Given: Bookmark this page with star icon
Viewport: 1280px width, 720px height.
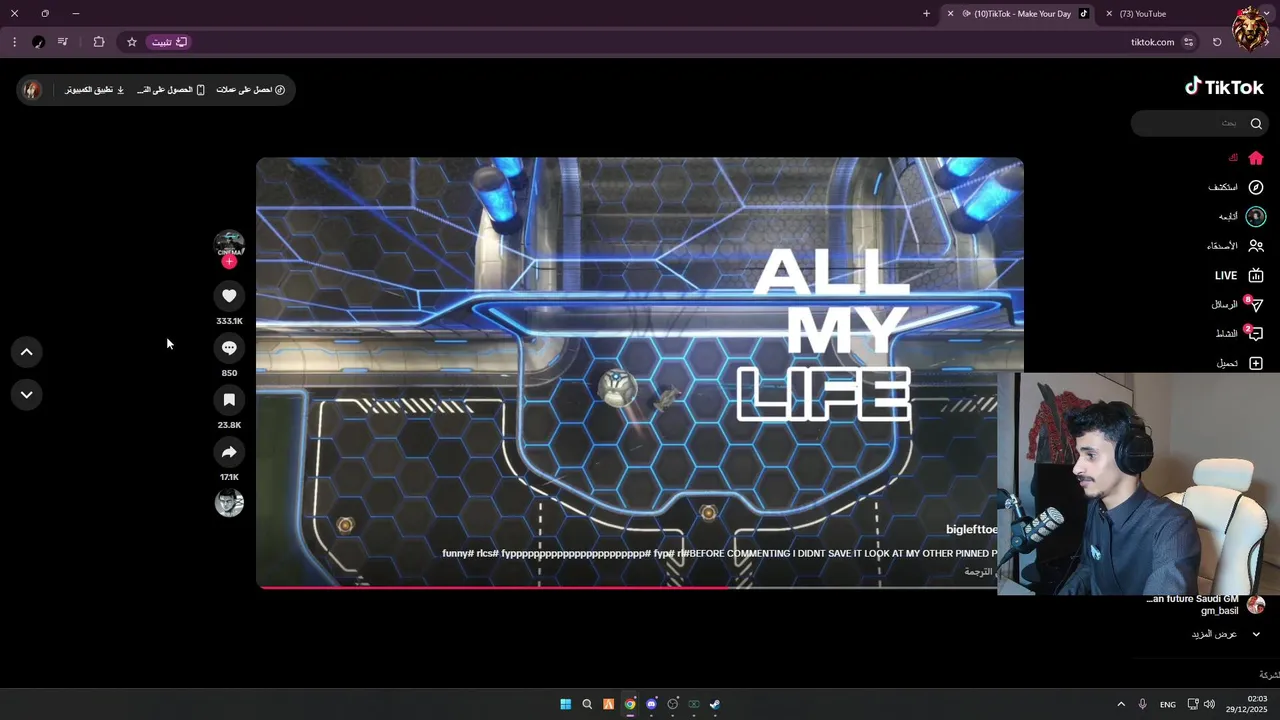Looking at the screenshot, I should (x=131, y=42).
